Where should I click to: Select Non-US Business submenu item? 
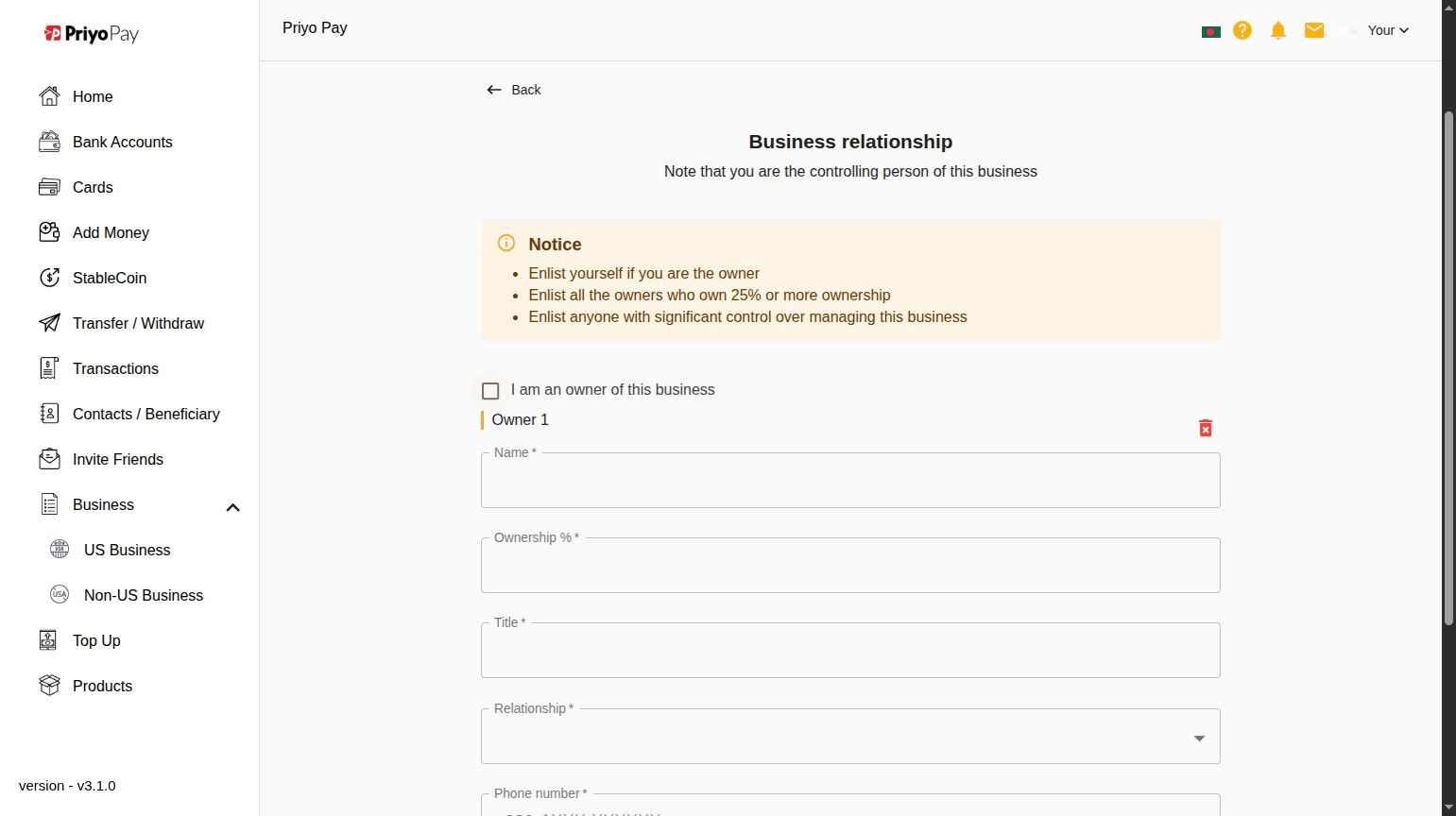pyautogui.click(x=143, y=595)
